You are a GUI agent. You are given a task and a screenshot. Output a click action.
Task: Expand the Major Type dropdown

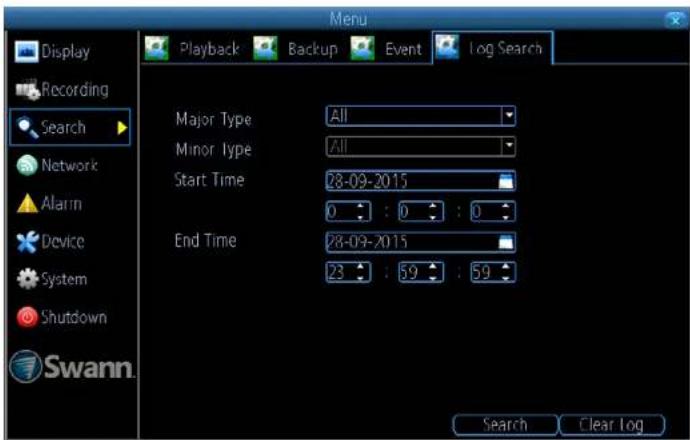coord(509,116)
